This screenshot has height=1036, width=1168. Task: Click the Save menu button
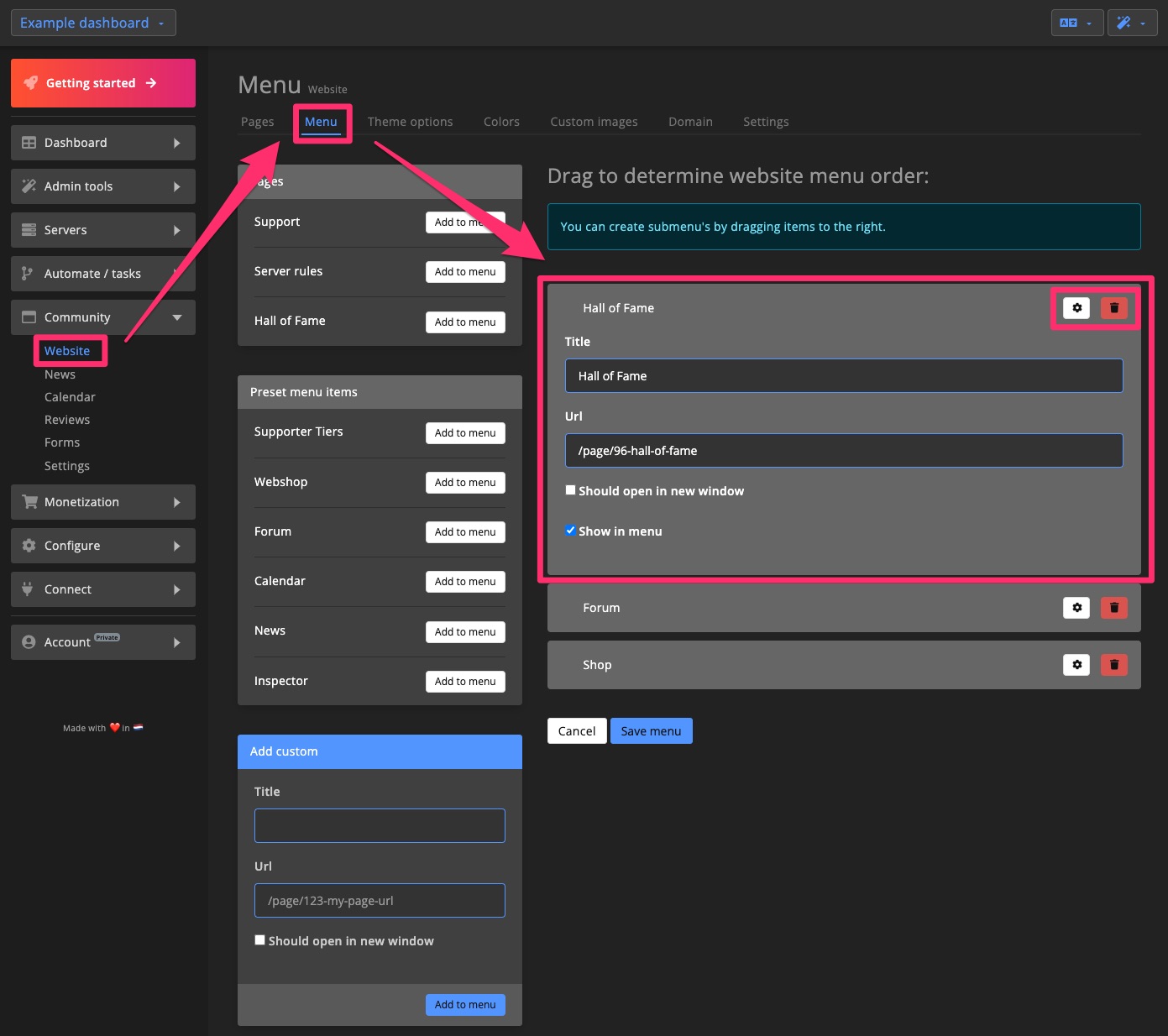pos(651,730)
